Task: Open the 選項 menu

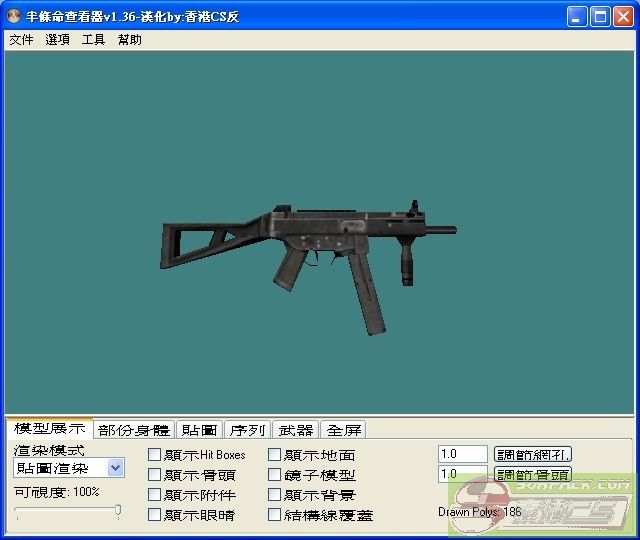Action: click(x=57, y=40)
